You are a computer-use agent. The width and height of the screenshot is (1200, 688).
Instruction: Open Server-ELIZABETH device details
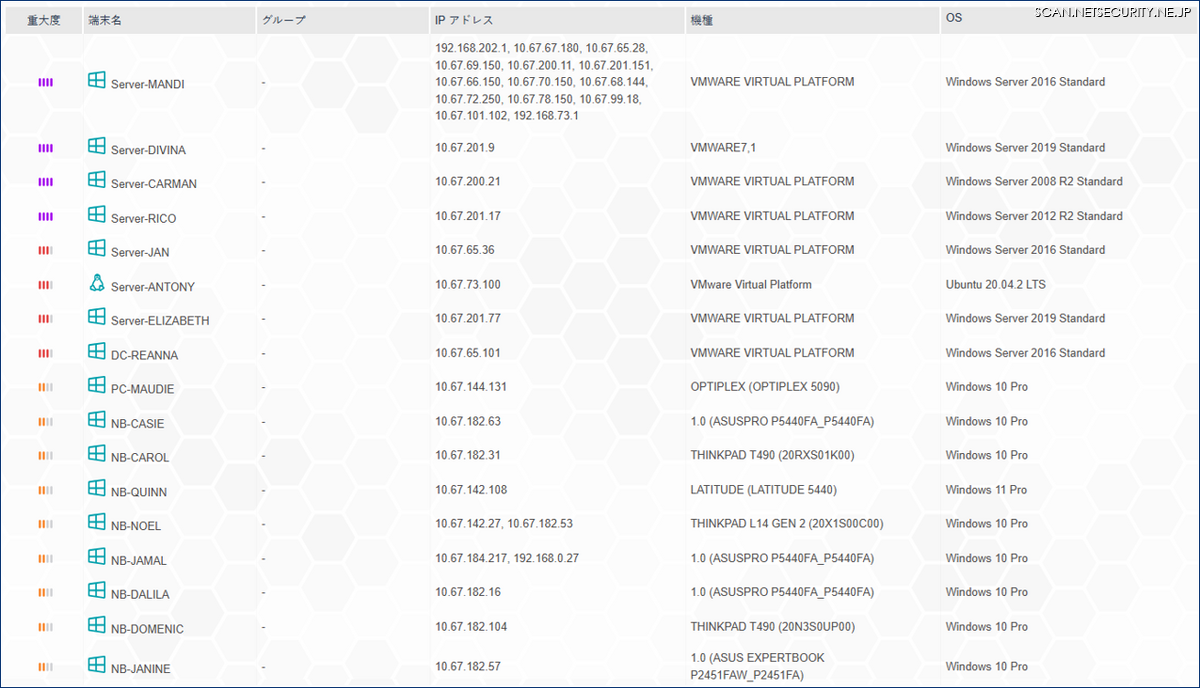pyautogui.click(x=160, y=321)
